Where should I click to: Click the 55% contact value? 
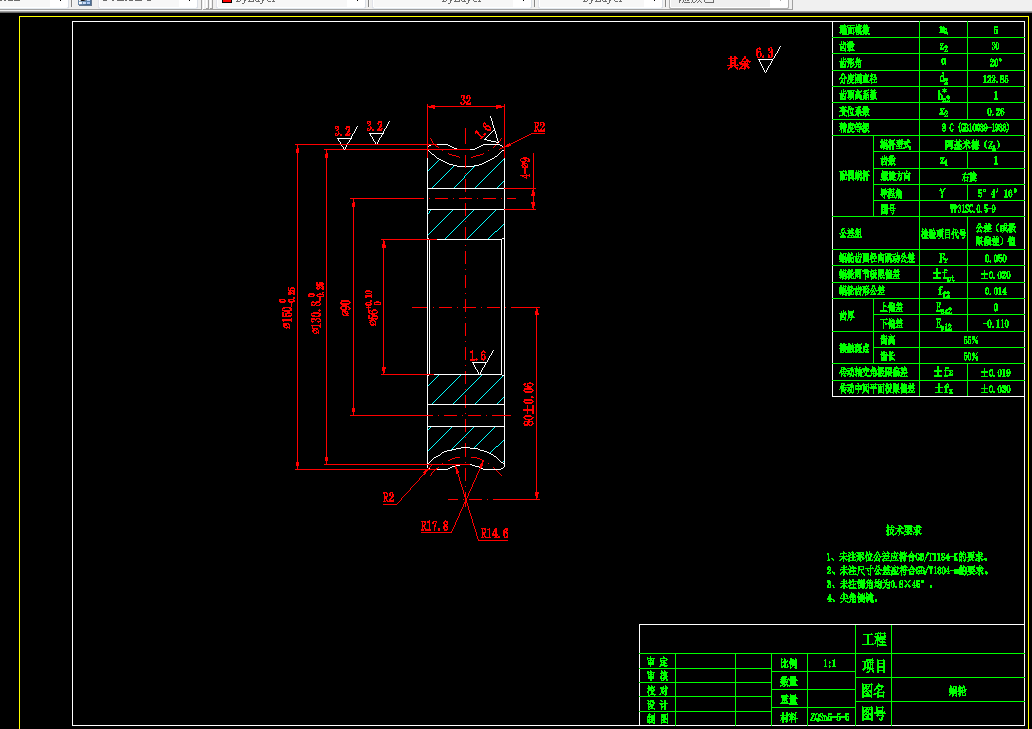970,340
